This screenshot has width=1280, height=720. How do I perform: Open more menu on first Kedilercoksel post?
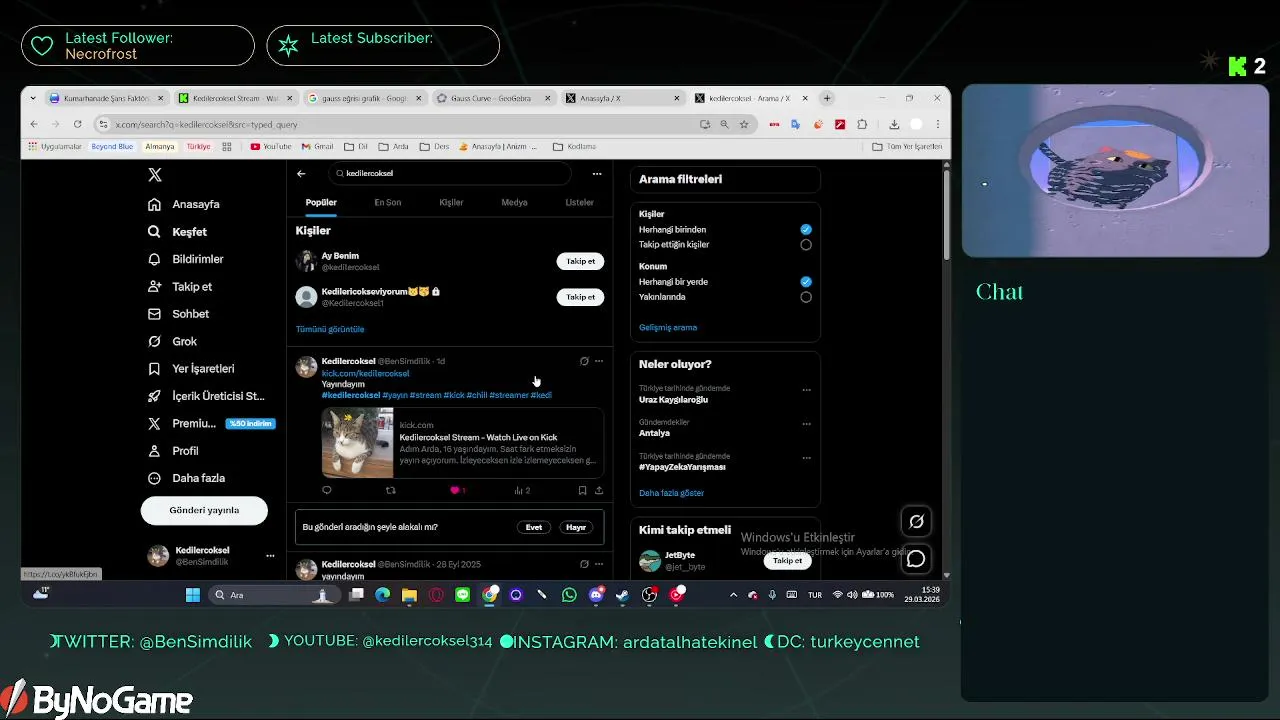coord(599,361)
